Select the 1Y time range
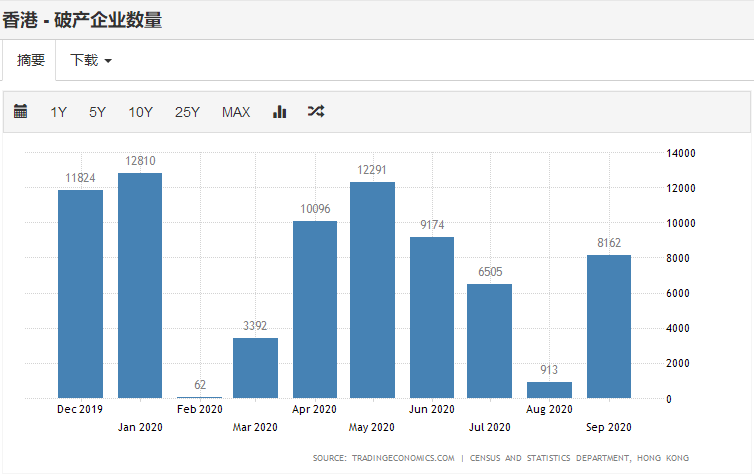 [x=59, y=112]
